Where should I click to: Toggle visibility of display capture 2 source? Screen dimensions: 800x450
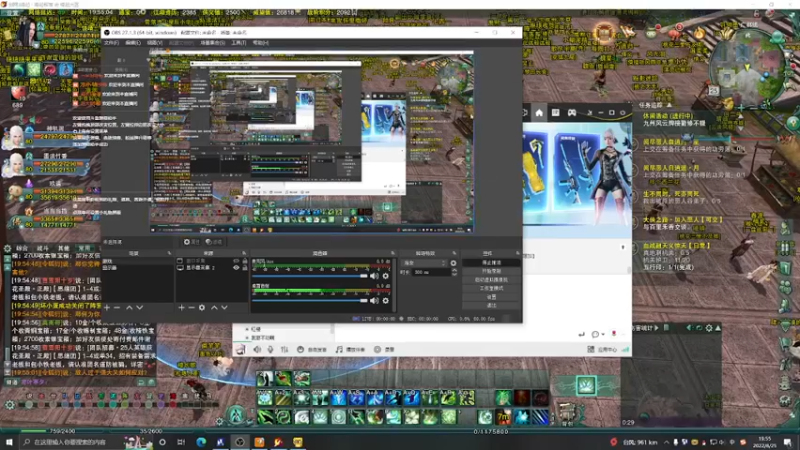pos(236,267)
